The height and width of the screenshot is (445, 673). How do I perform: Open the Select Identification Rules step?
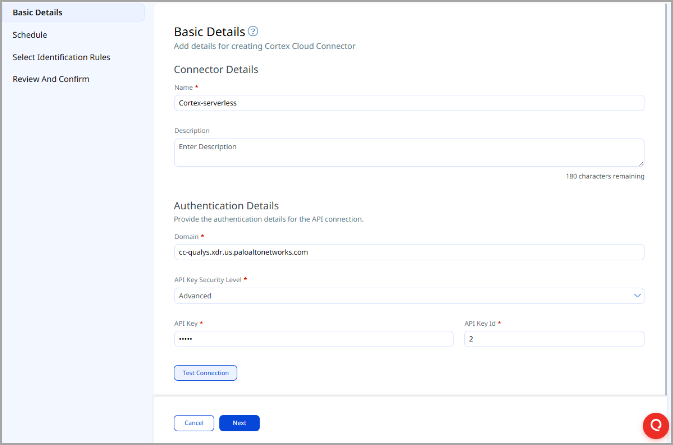(x=61, y=57)
